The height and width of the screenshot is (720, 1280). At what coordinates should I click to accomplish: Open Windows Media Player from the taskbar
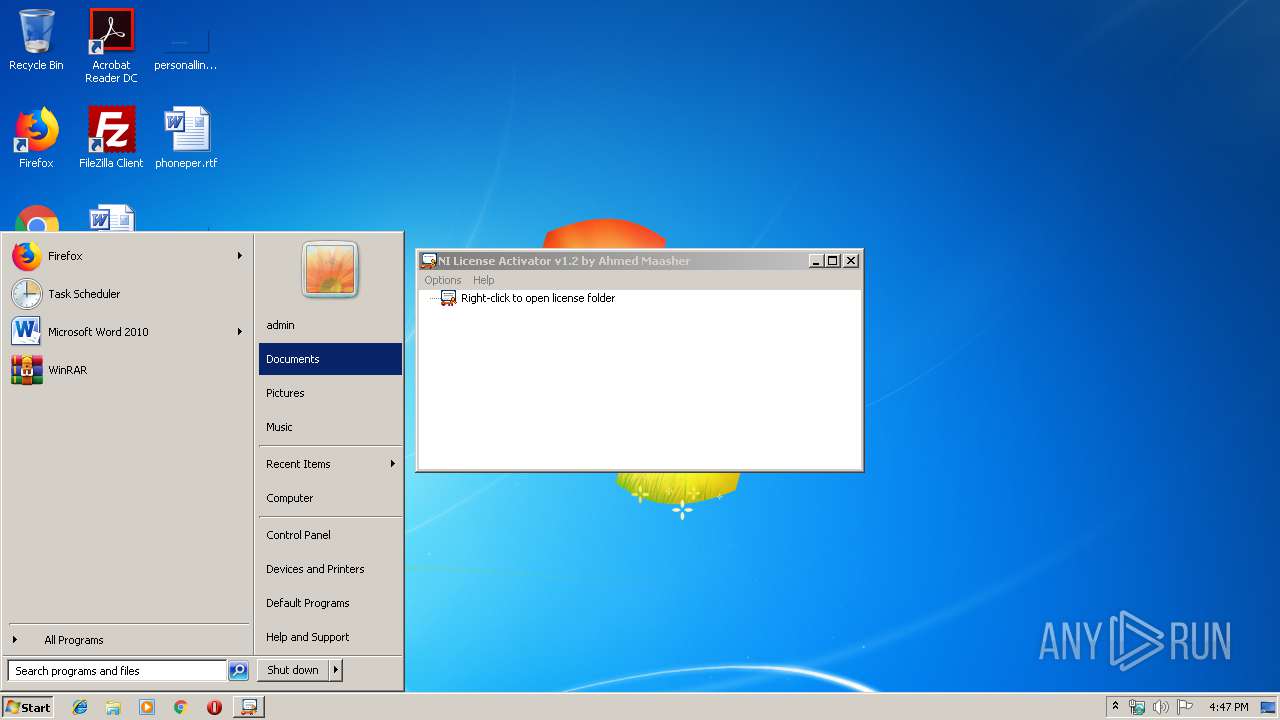click(x=147, y=707)
